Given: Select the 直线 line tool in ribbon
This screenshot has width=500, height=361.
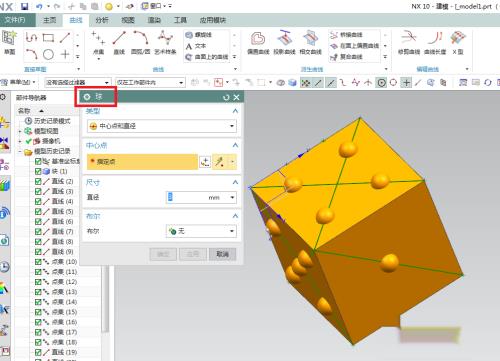Looking at the screenshot, I should point(119,43).
